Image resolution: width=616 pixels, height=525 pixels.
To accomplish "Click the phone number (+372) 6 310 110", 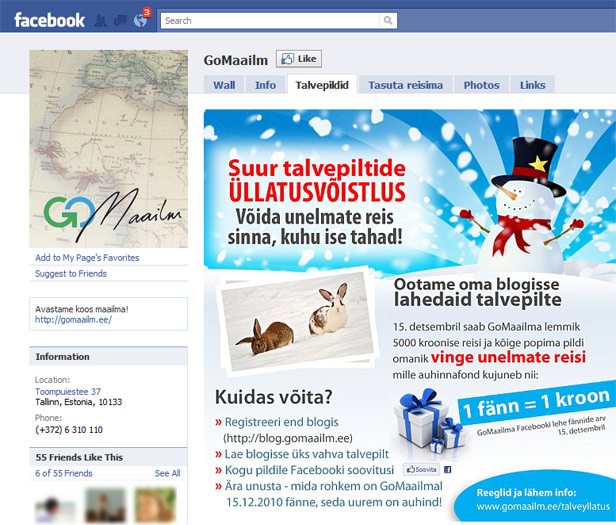I will click(x=69, y=430).
